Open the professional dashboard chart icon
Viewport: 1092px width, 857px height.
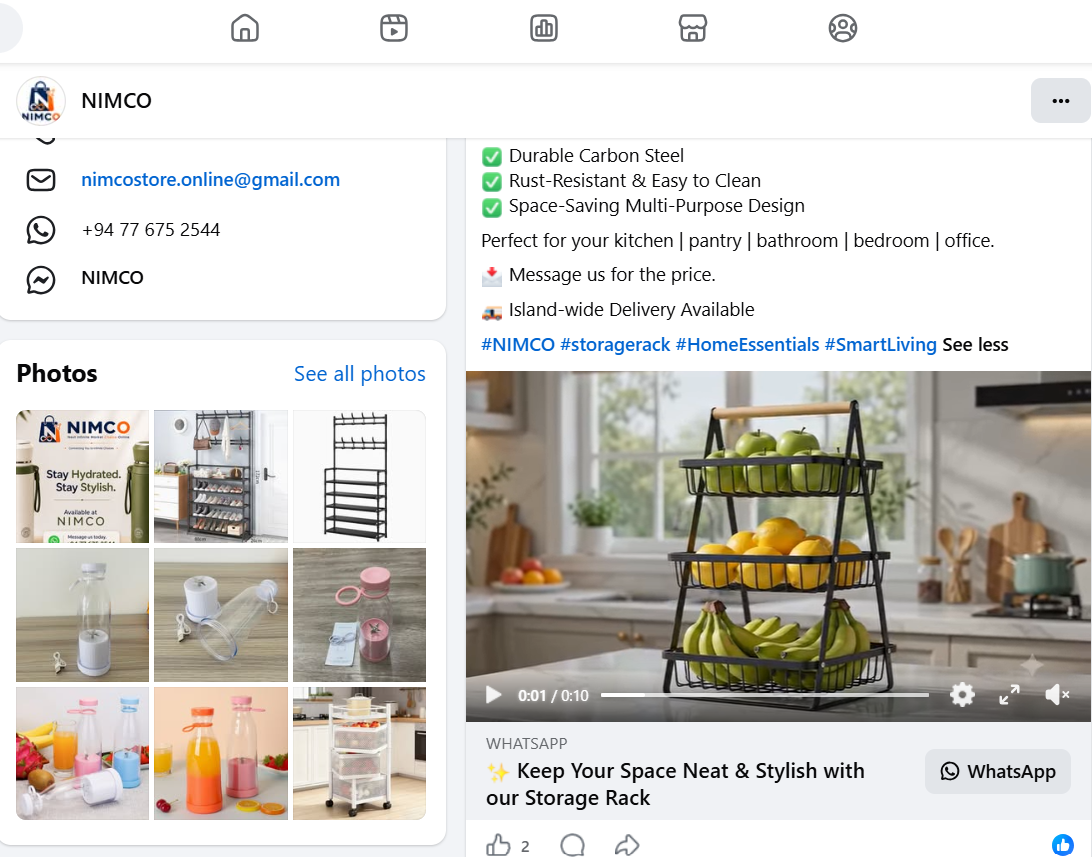tap(543, 29)
